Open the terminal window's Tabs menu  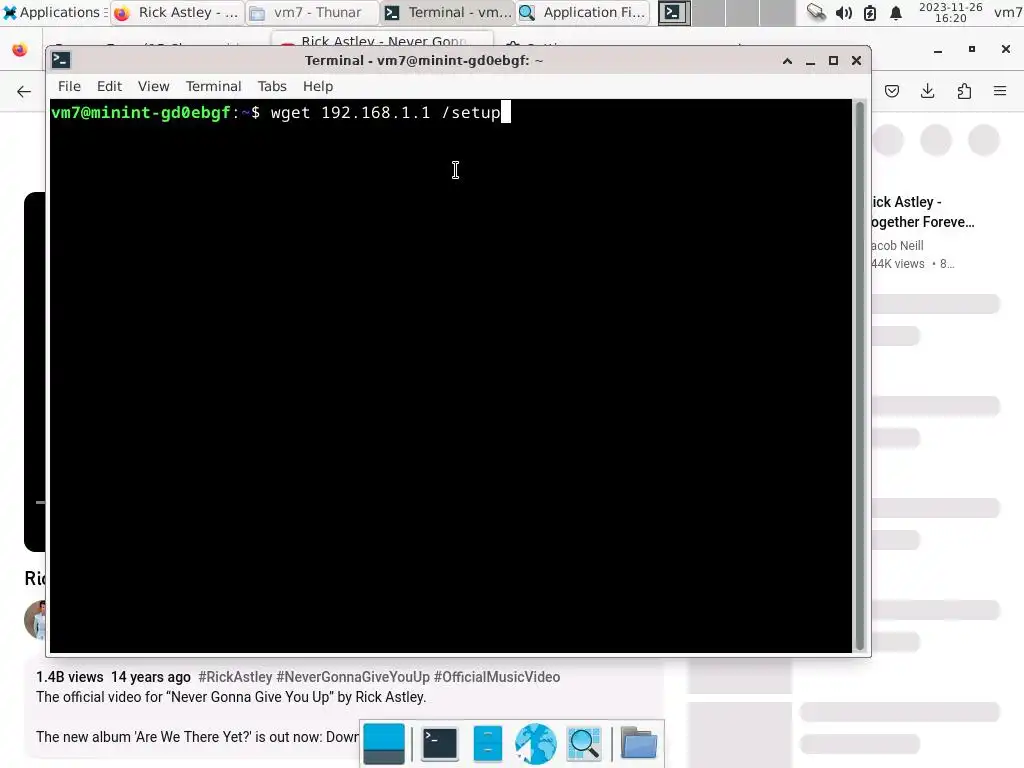272,86
